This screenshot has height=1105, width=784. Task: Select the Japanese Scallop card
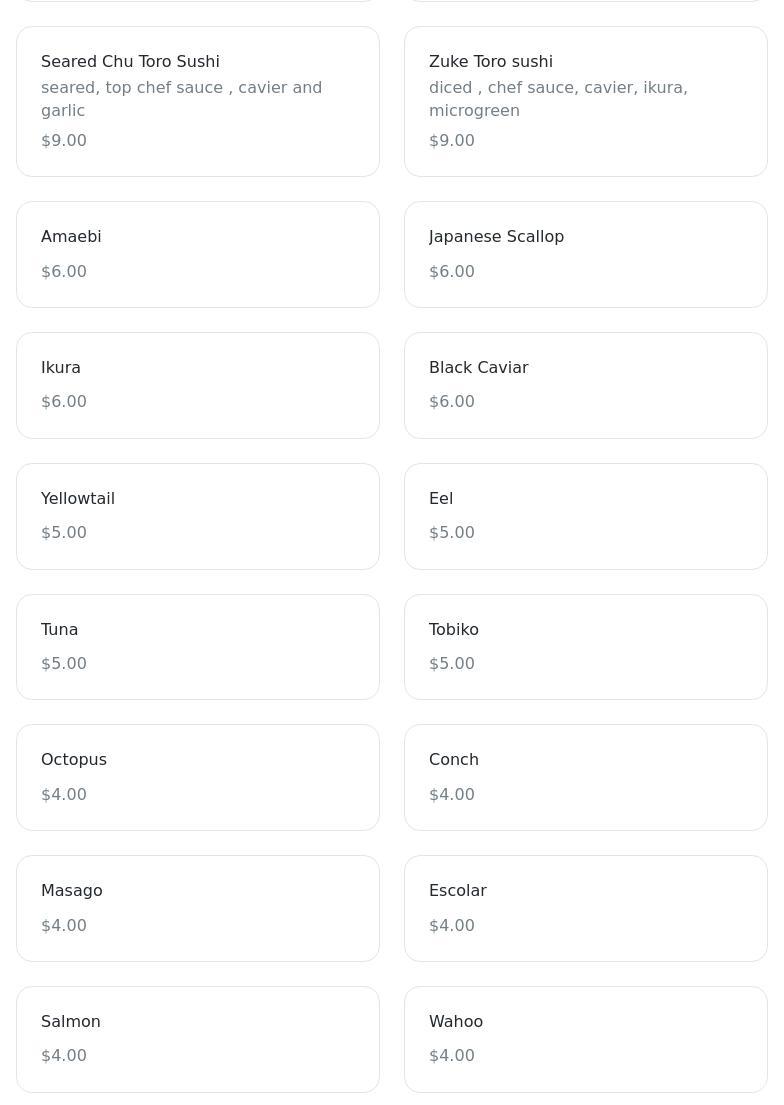pyautogui.click(x=585, y=254)
